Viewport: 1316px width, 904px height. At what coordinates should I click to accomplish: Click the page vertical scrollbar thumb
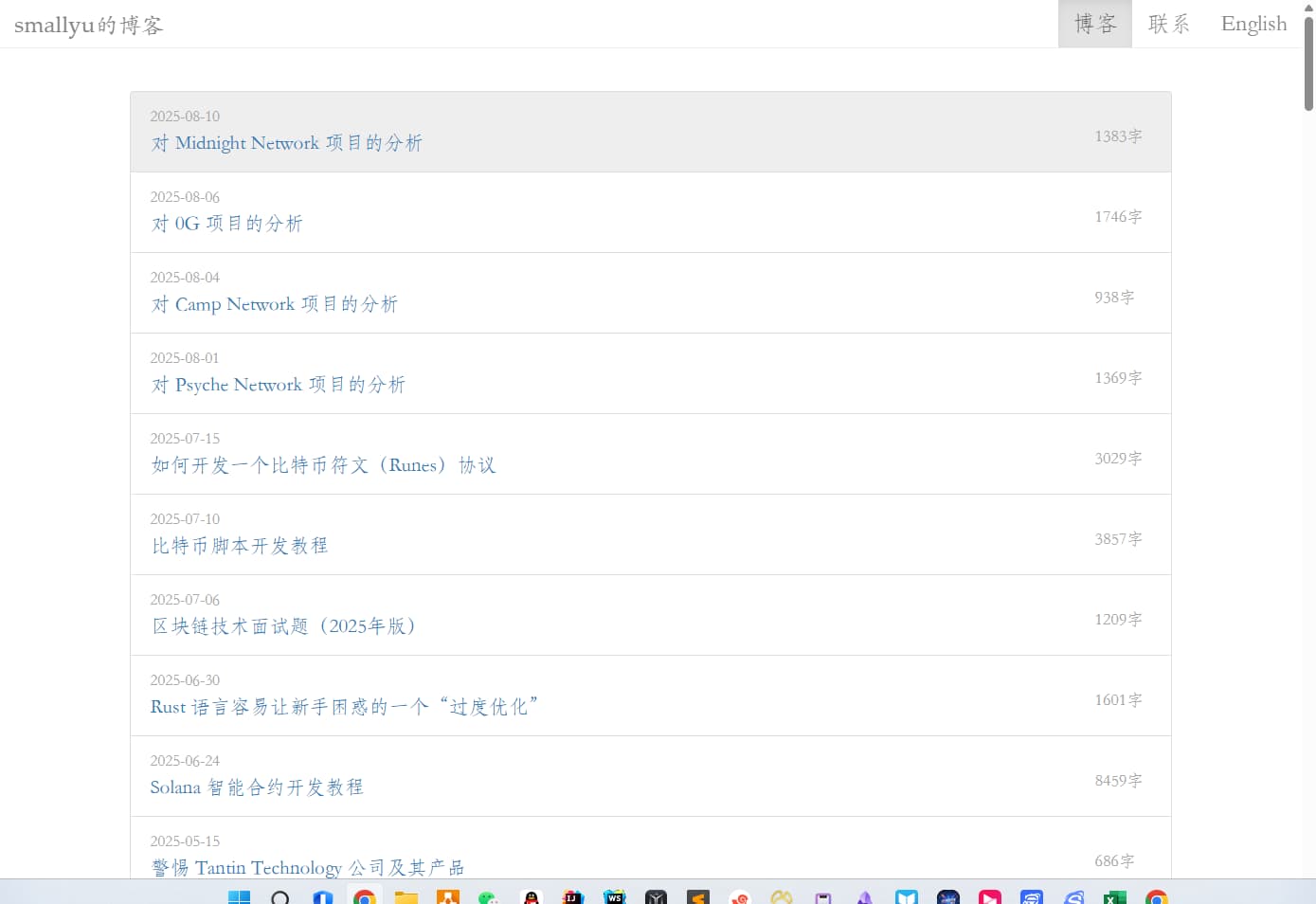tap(1308, 62)
